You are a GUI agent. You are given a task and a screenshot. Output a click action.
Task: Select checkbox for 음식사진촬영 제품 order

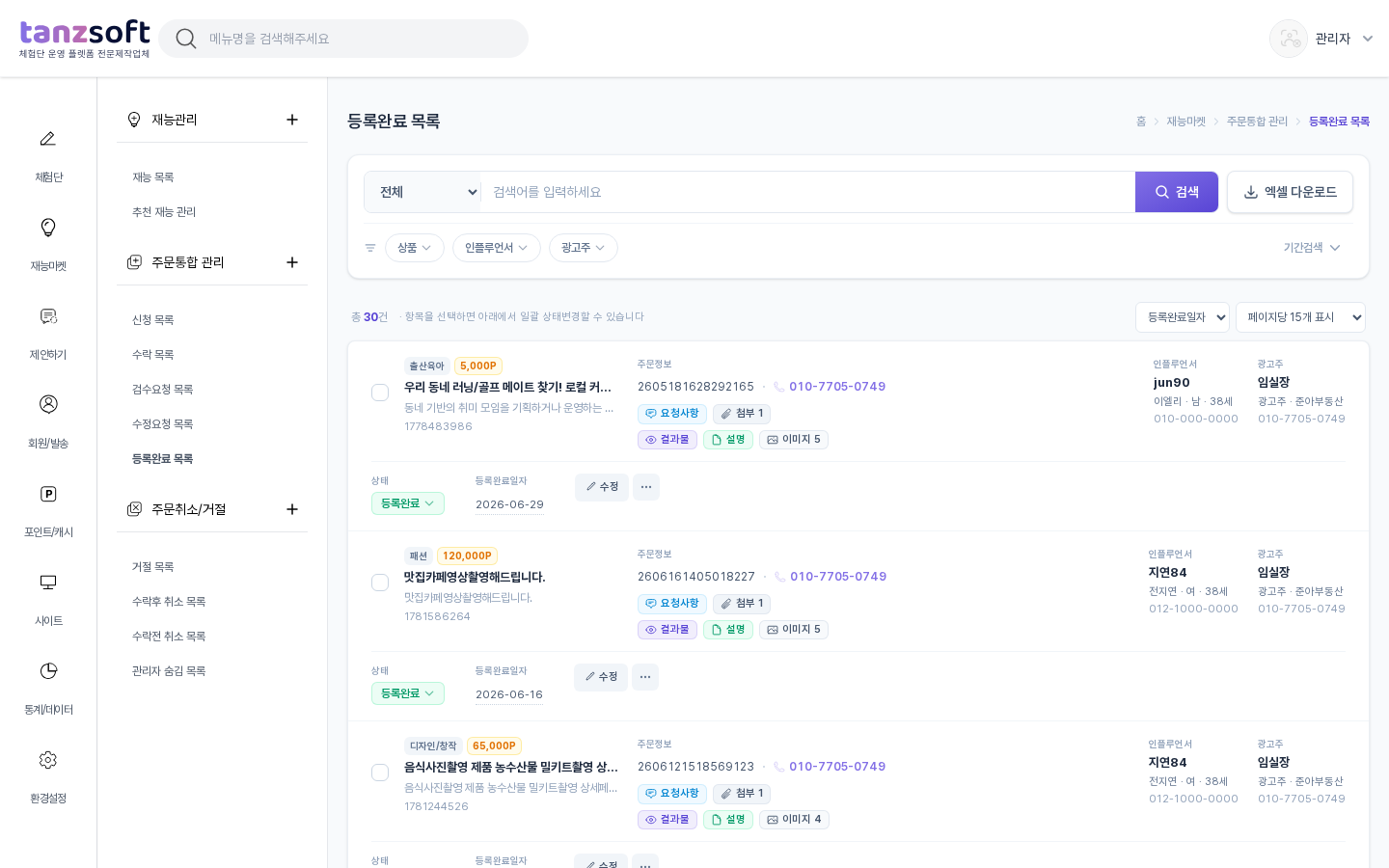click(x=380, y=773)
